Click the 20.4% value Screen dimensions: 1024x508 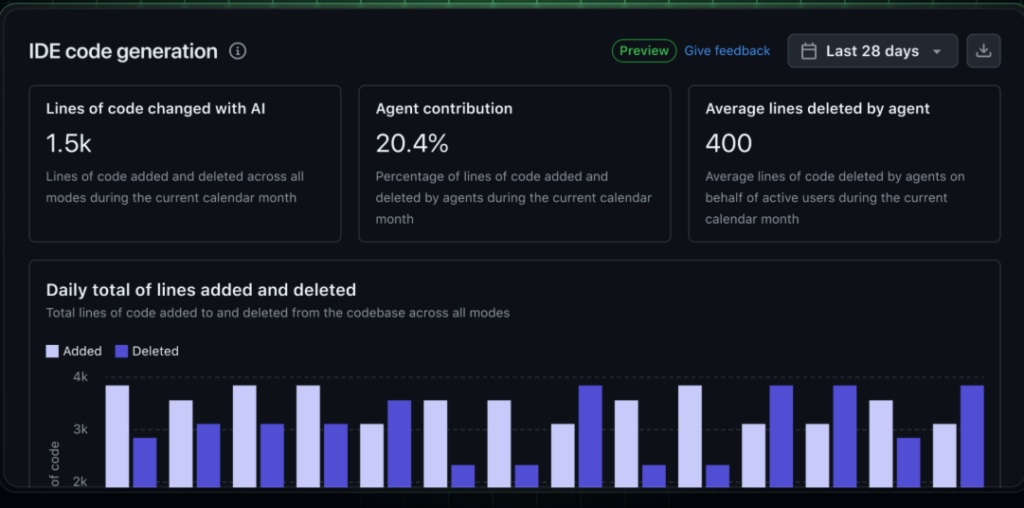pos(412,144)
